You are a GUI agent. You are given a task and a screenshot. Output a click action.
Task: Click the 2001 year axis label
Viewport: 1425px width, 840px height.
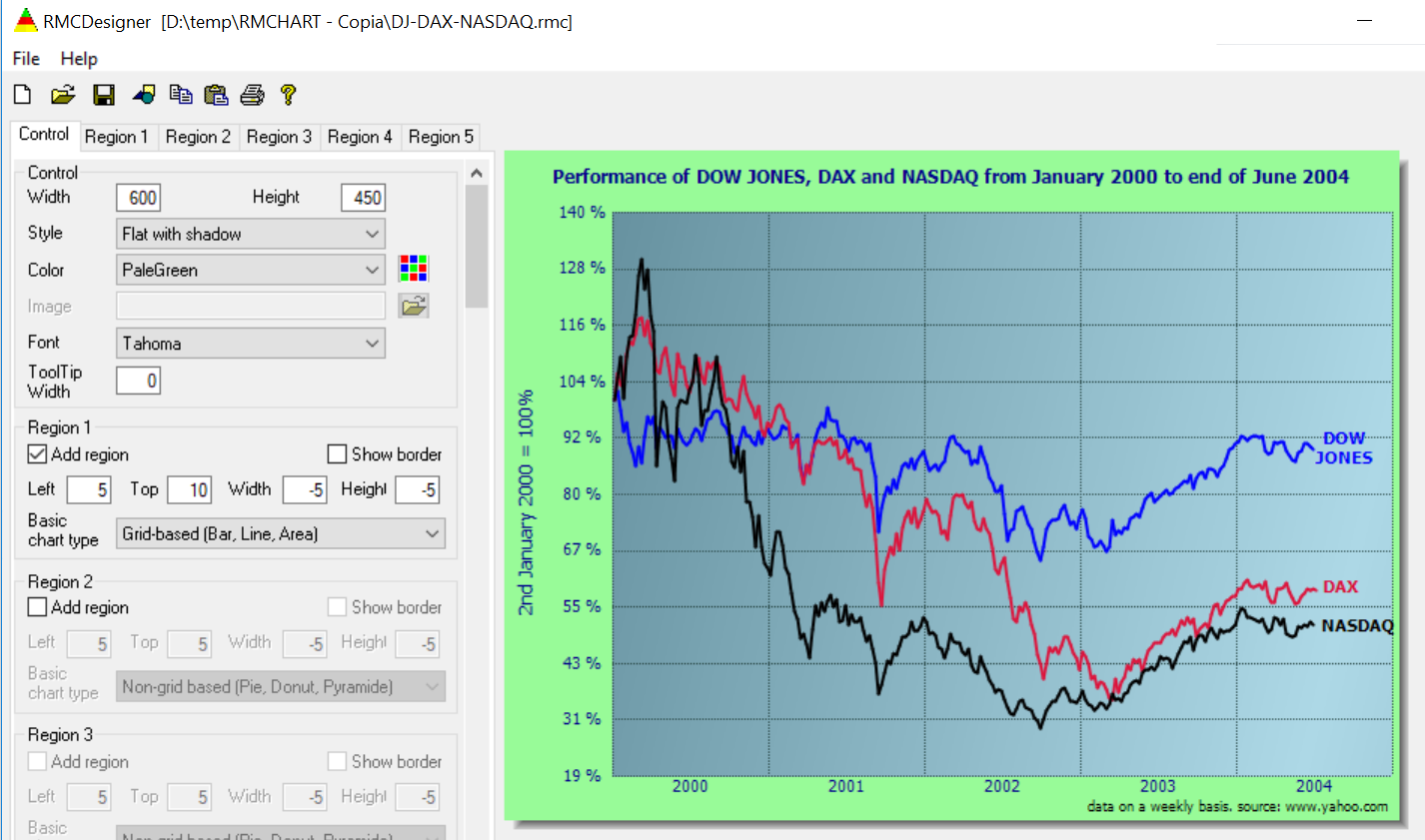click(845, 786)
